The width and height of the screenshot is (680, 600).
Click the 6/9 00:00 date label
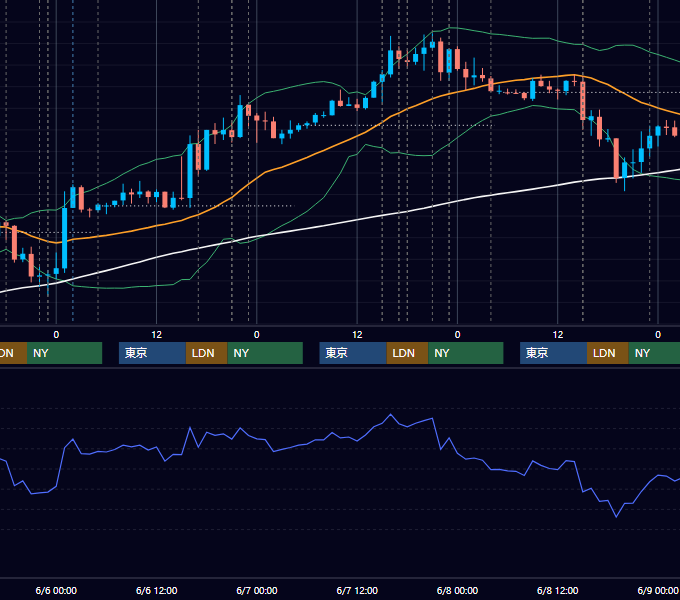coord(658,590)
